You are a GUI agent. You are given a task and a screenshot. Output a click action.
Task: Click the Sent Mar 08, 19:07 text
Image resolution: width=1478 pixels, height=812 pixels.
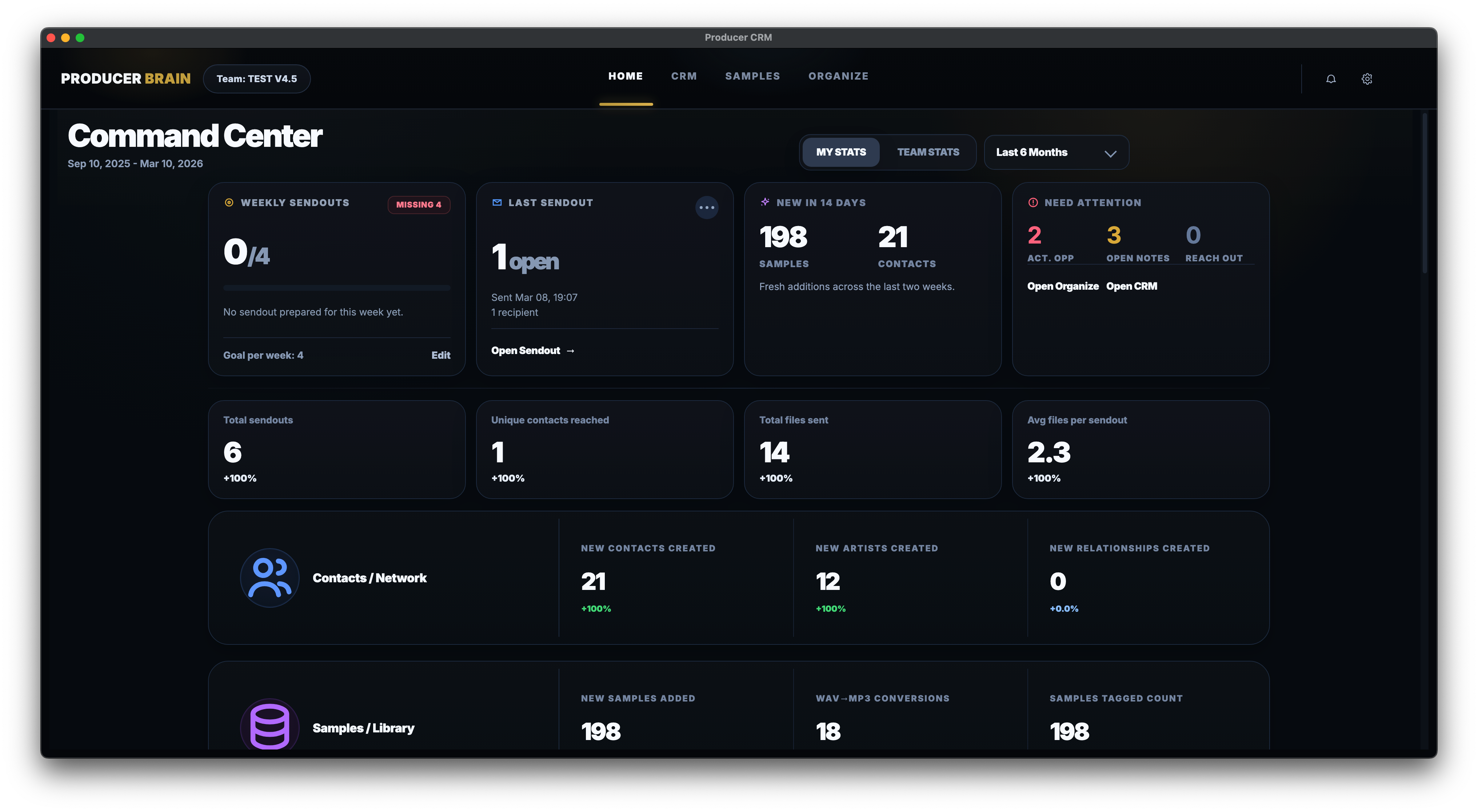click(x=534, y=298)
